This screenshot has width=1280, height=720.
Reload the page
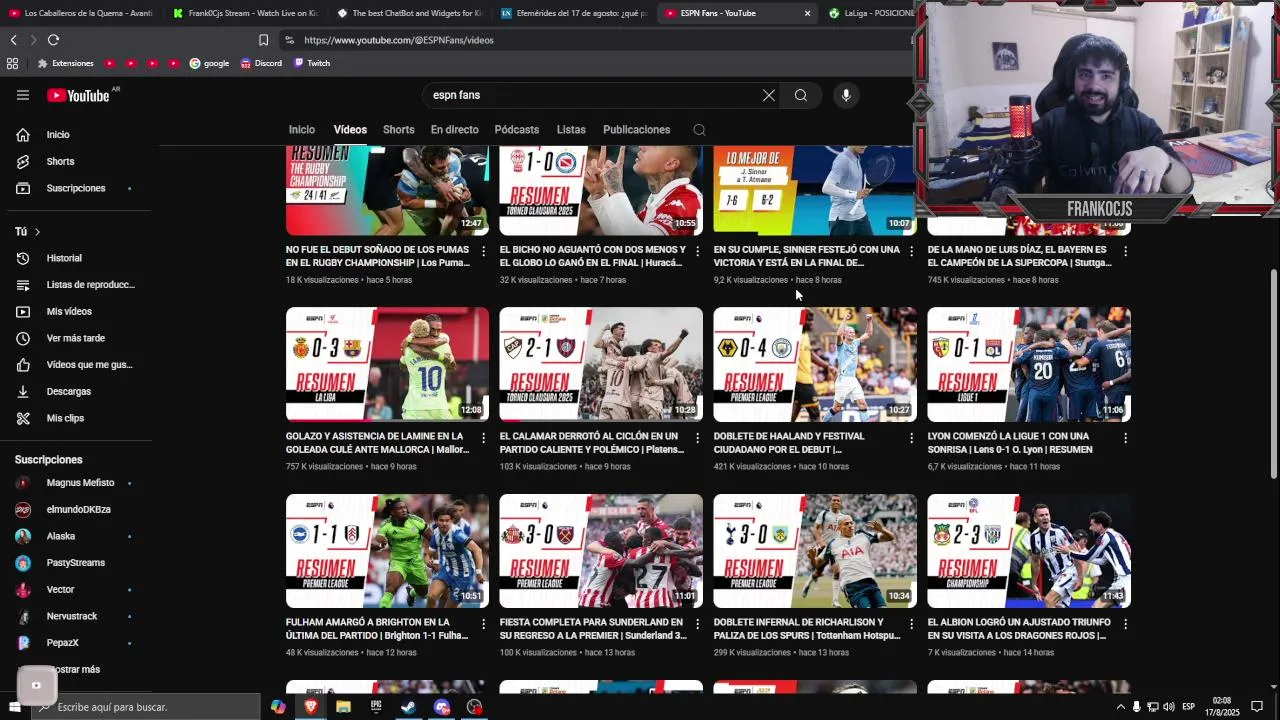tap(53, 40)
